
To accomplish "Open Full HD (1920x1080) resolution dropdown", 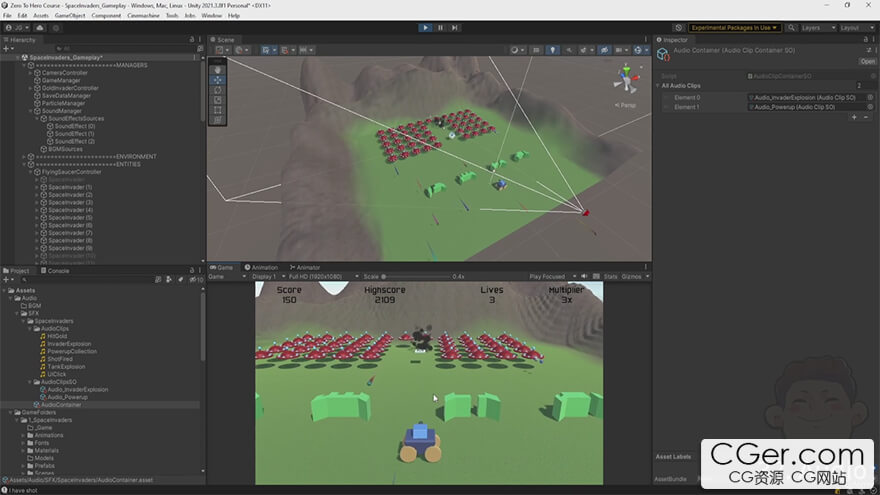I will [323, 277].
